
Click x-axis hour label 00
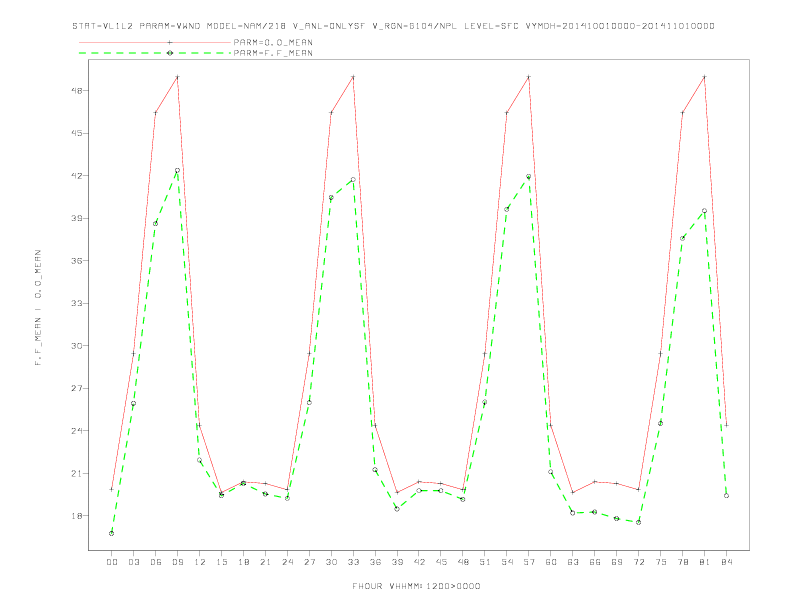(x=112, y=562)
